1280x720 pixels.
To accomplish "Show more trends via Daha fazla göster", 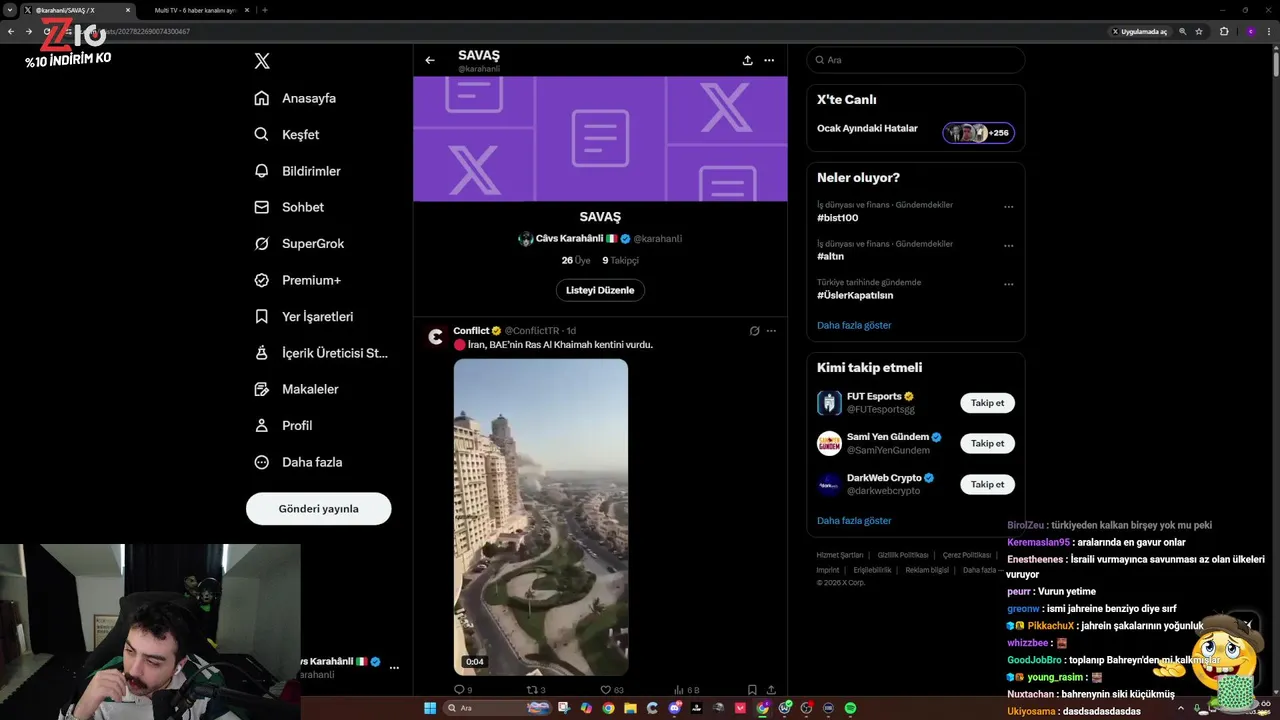I will (x=854, y=325).
